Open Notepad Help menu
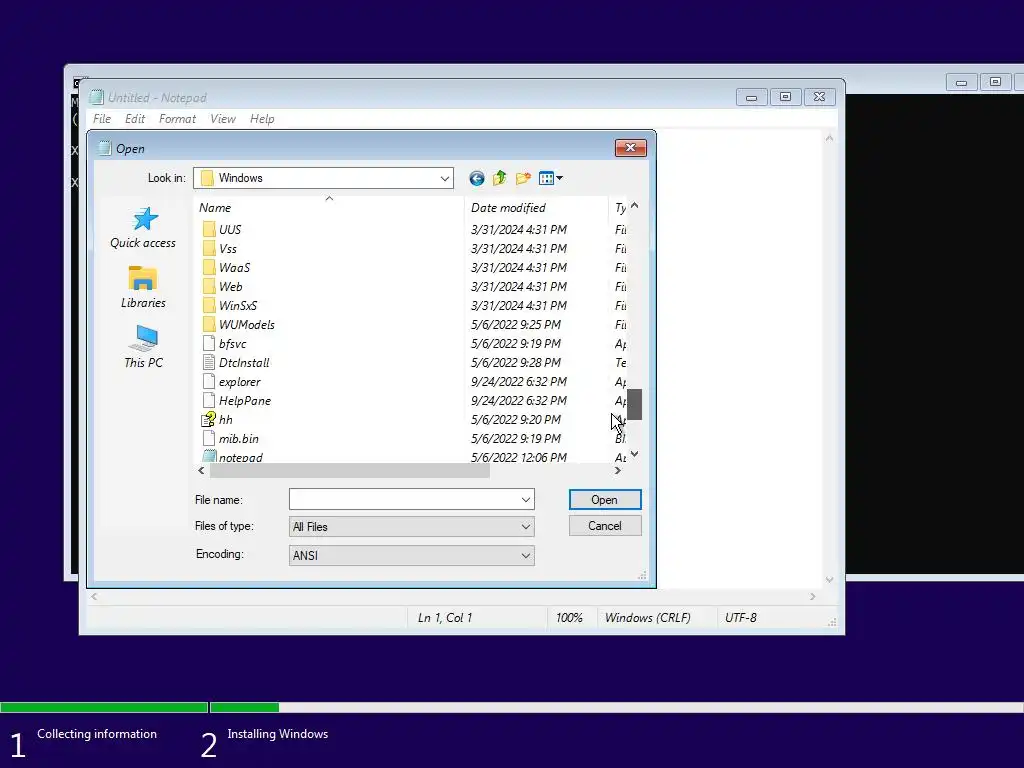 (x=262, y=119)
